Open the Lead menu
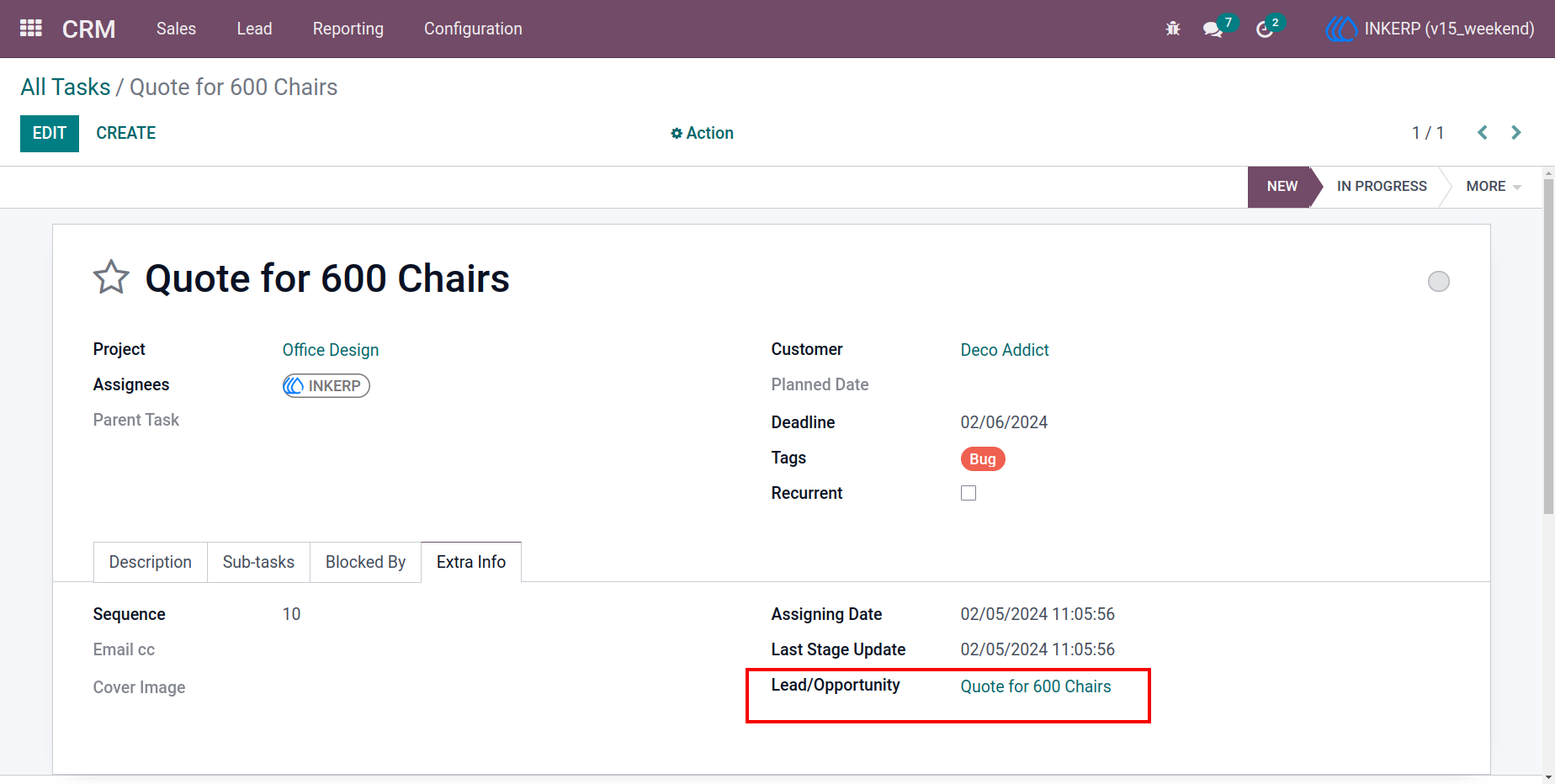The image size is (1555, 784). pos(254,29)
